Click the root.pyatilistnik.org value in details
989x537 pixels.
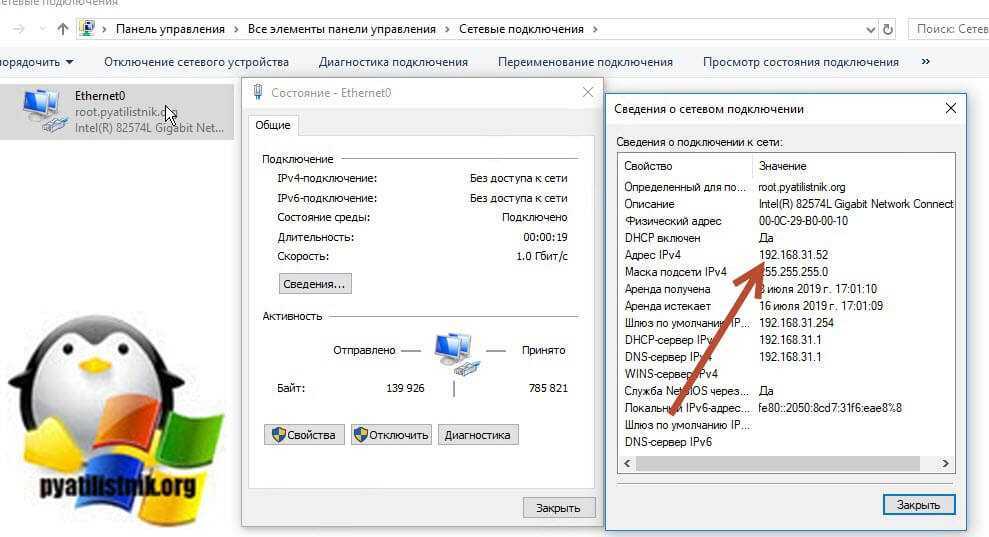pos(802,187)
